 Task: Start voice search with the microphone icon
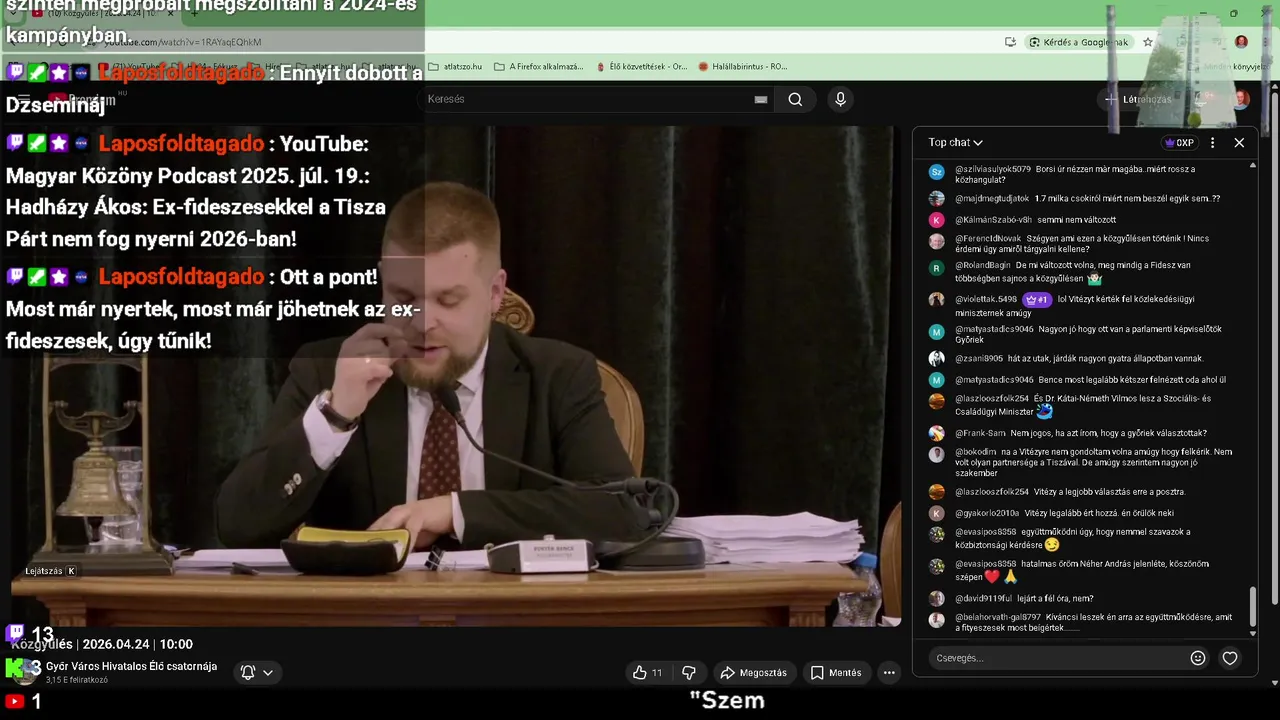[840, 99]
